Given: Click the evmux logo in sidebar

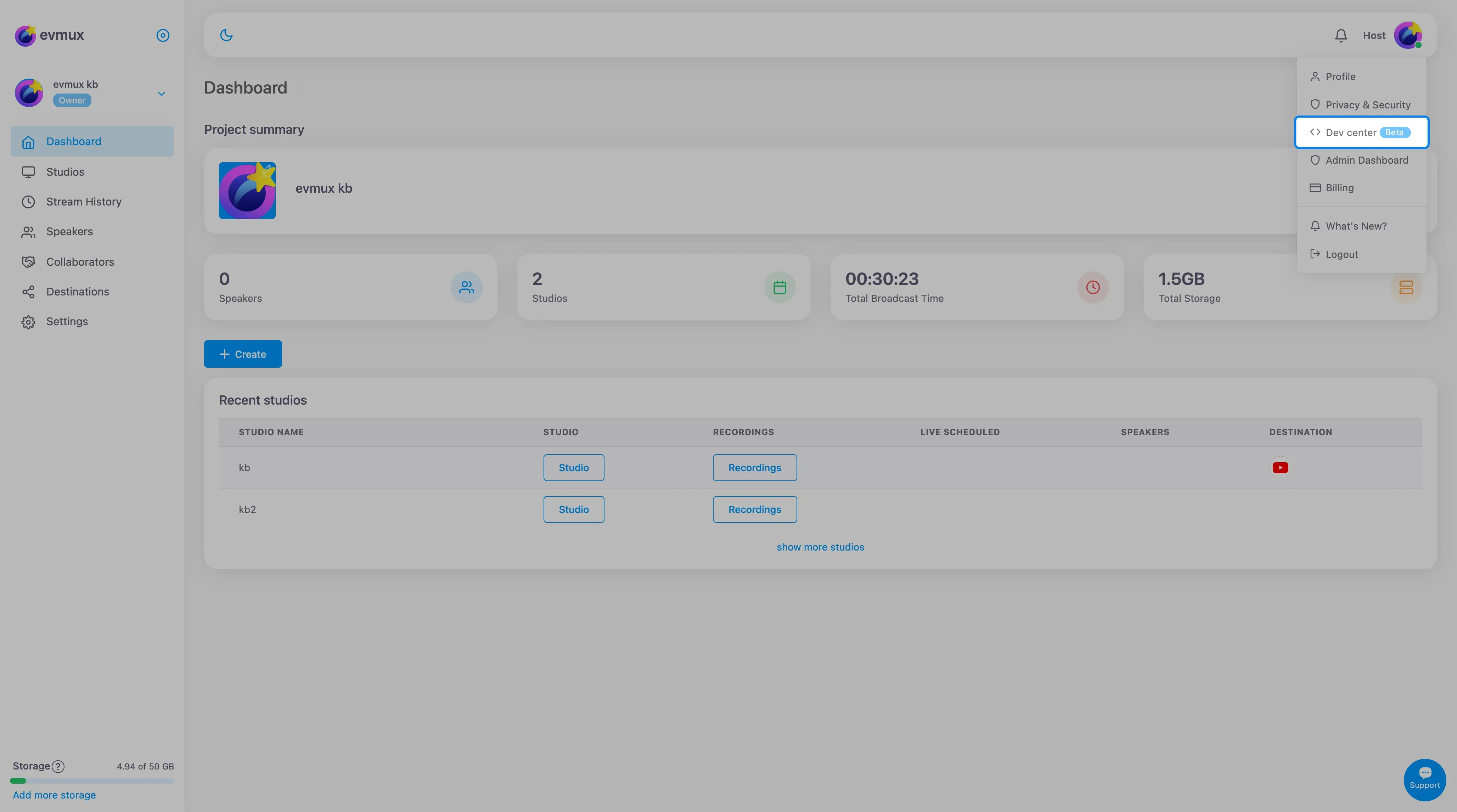Looking at the screenshot, I should pos(49,35).
